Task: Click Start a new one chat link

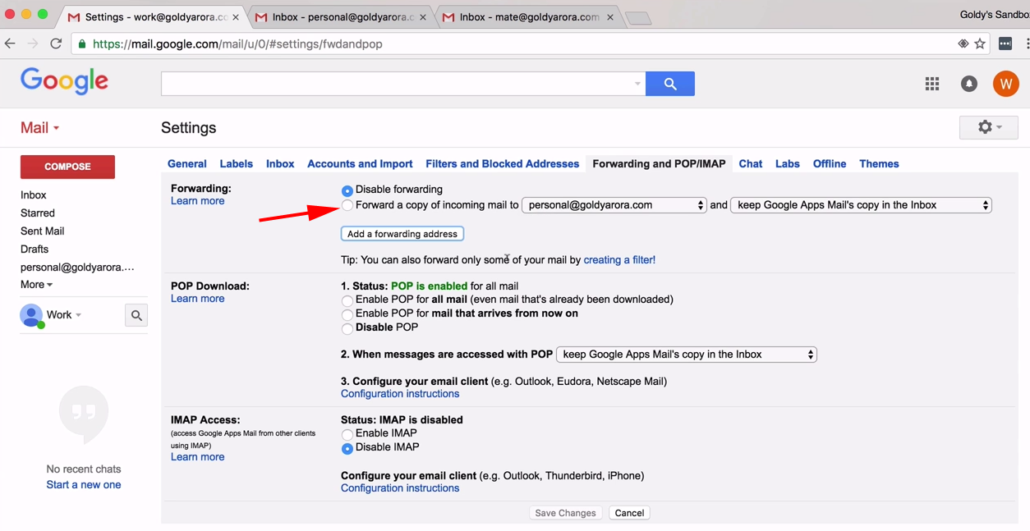Action: click(83, 484)
